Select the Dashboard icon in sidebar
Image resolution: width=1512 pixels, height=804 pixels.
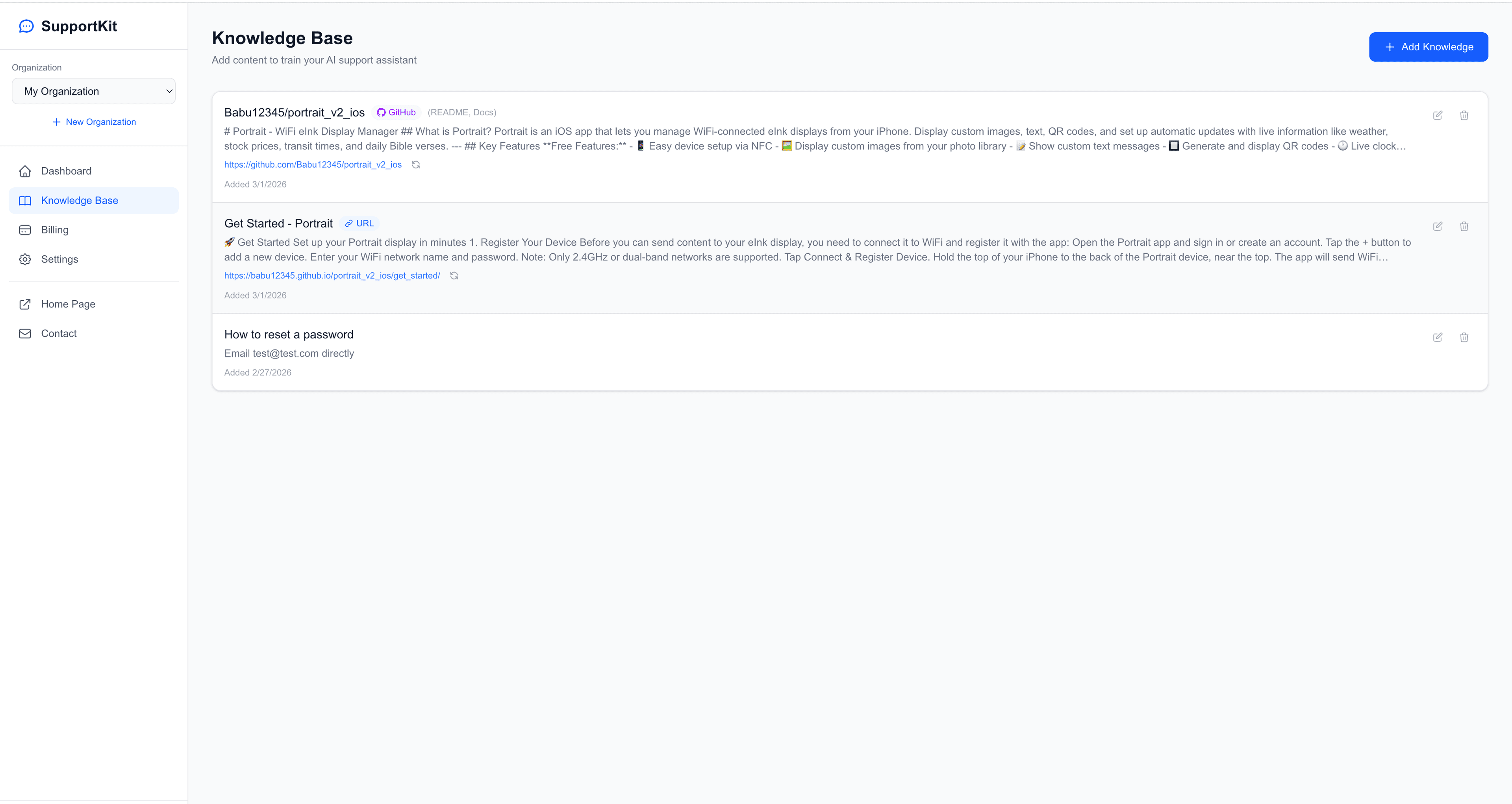[26, 171]
